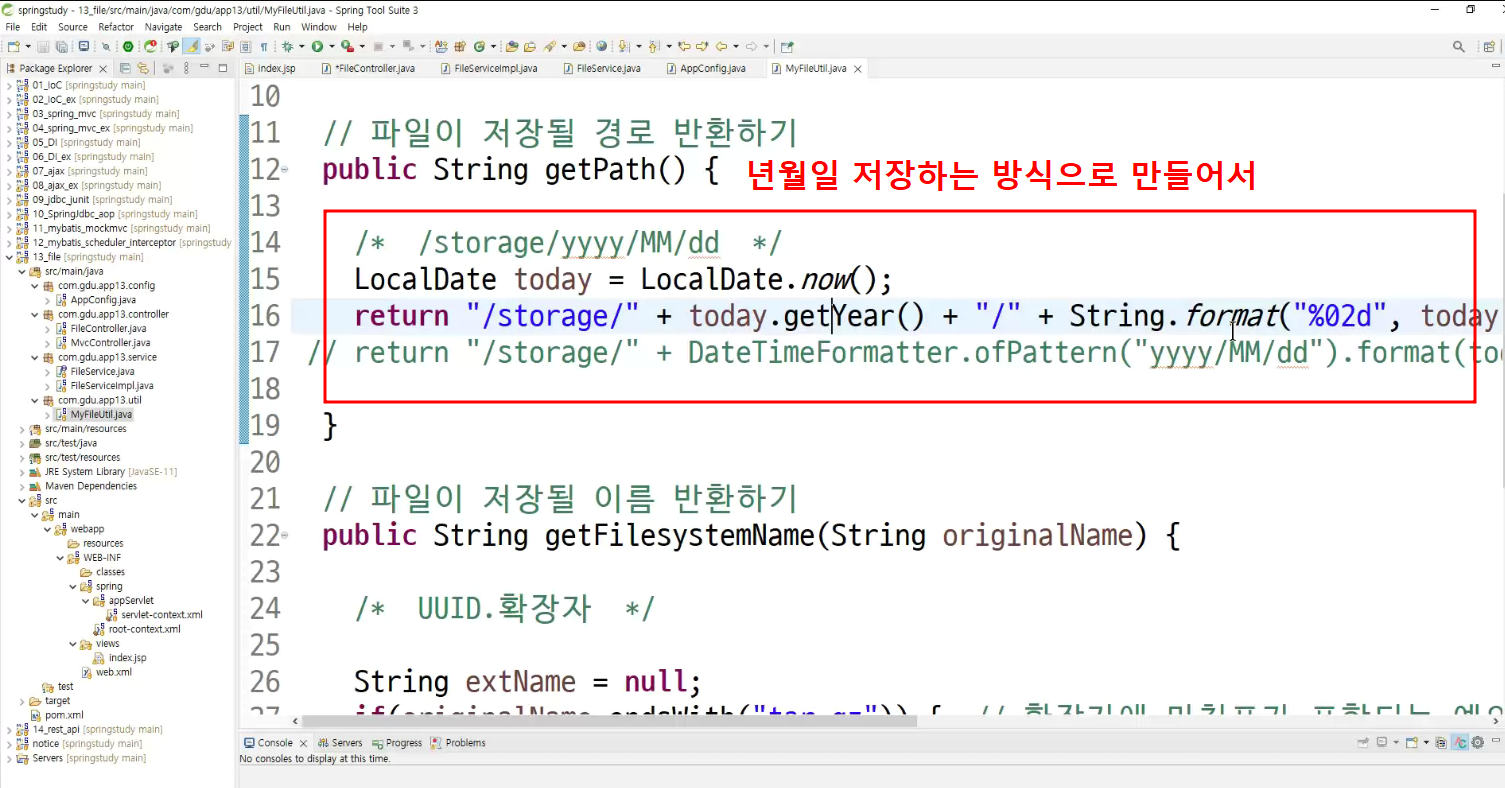Select the Progress tab in bottom panel
Image resolution: width=1505 pixels, height=788 pixels.
pos(397,743)
